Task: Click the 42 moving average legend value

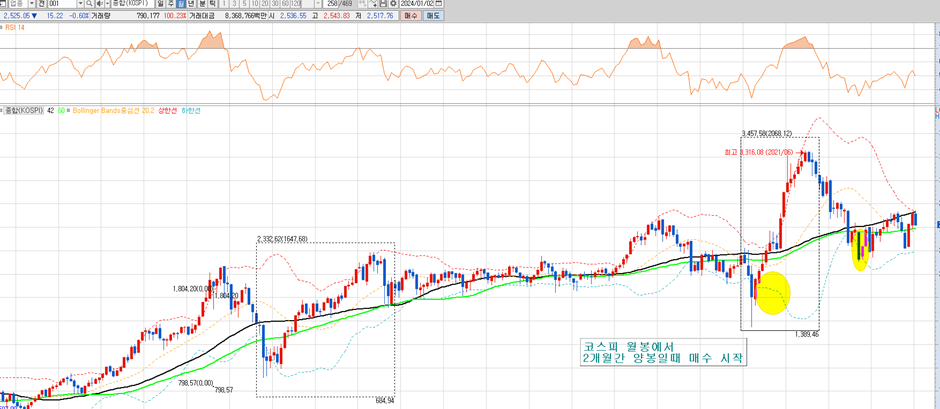Action: click(x=50, y=111)
